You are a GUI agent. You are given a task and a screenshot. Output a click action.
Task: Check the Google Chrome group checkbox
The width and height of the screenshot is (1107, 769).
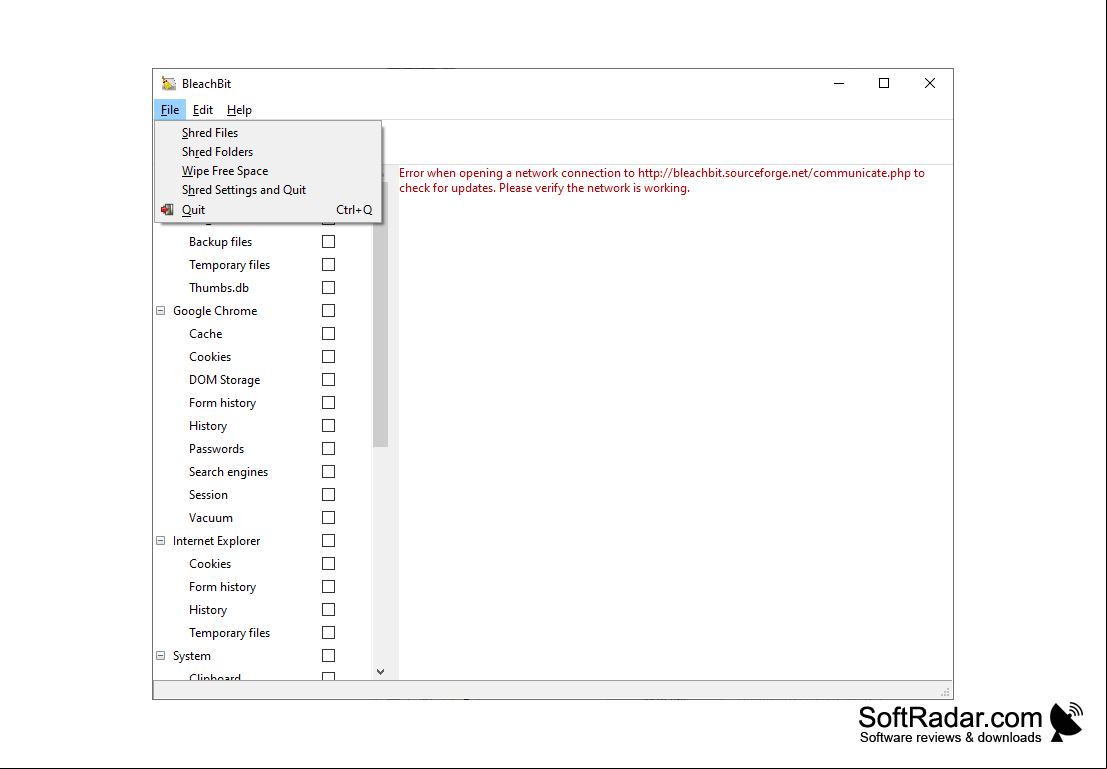coord(328,311)
